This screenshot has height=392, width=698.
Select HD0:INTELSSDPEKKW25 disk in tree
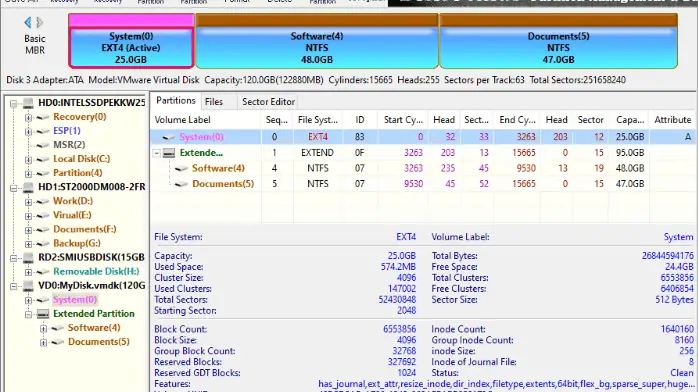tap(92, 103)
